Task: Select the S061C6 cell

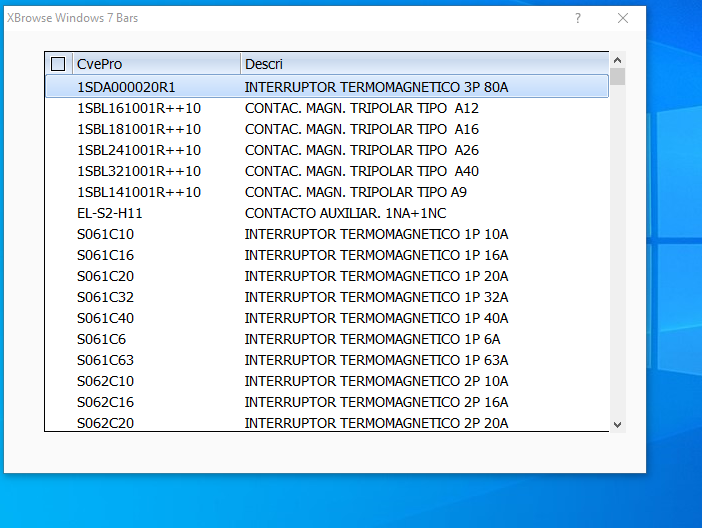Action: (x=101, y=339)
